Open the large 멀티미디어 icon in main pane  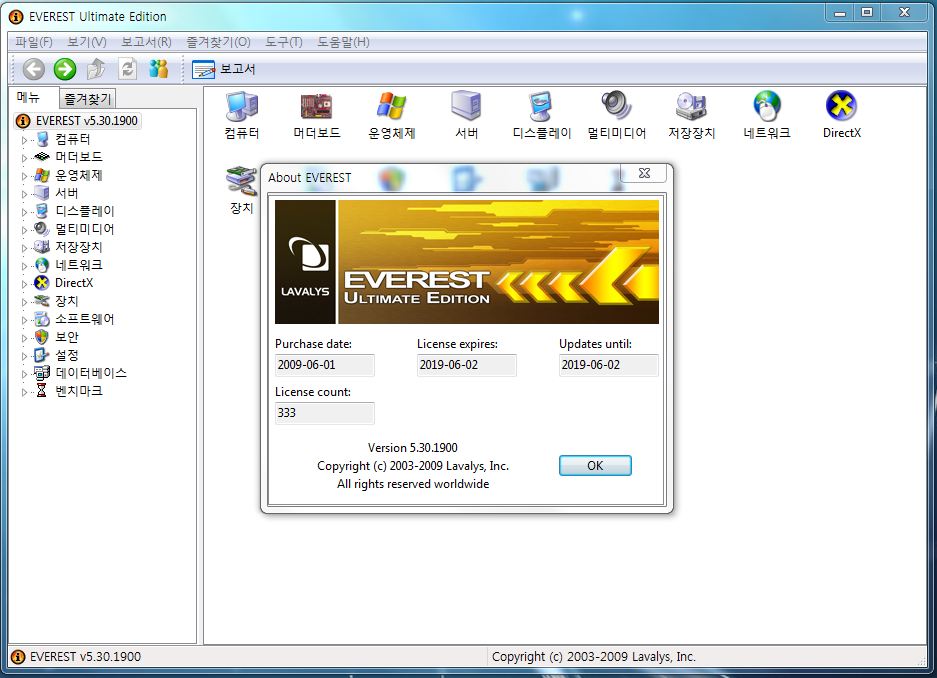click(x=617, y=116)
